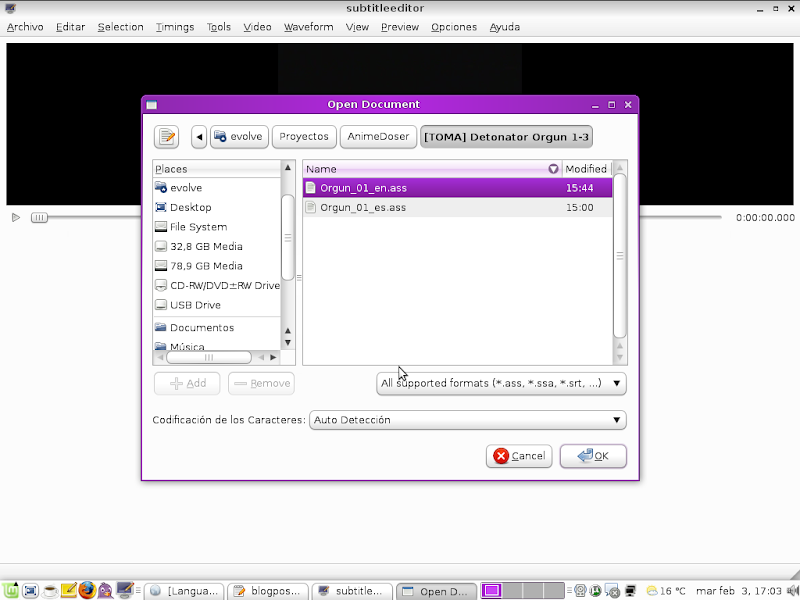Select CD-RW/DVD±RW Drive in Places
This screenshot has width=800, height=600.
217,285
